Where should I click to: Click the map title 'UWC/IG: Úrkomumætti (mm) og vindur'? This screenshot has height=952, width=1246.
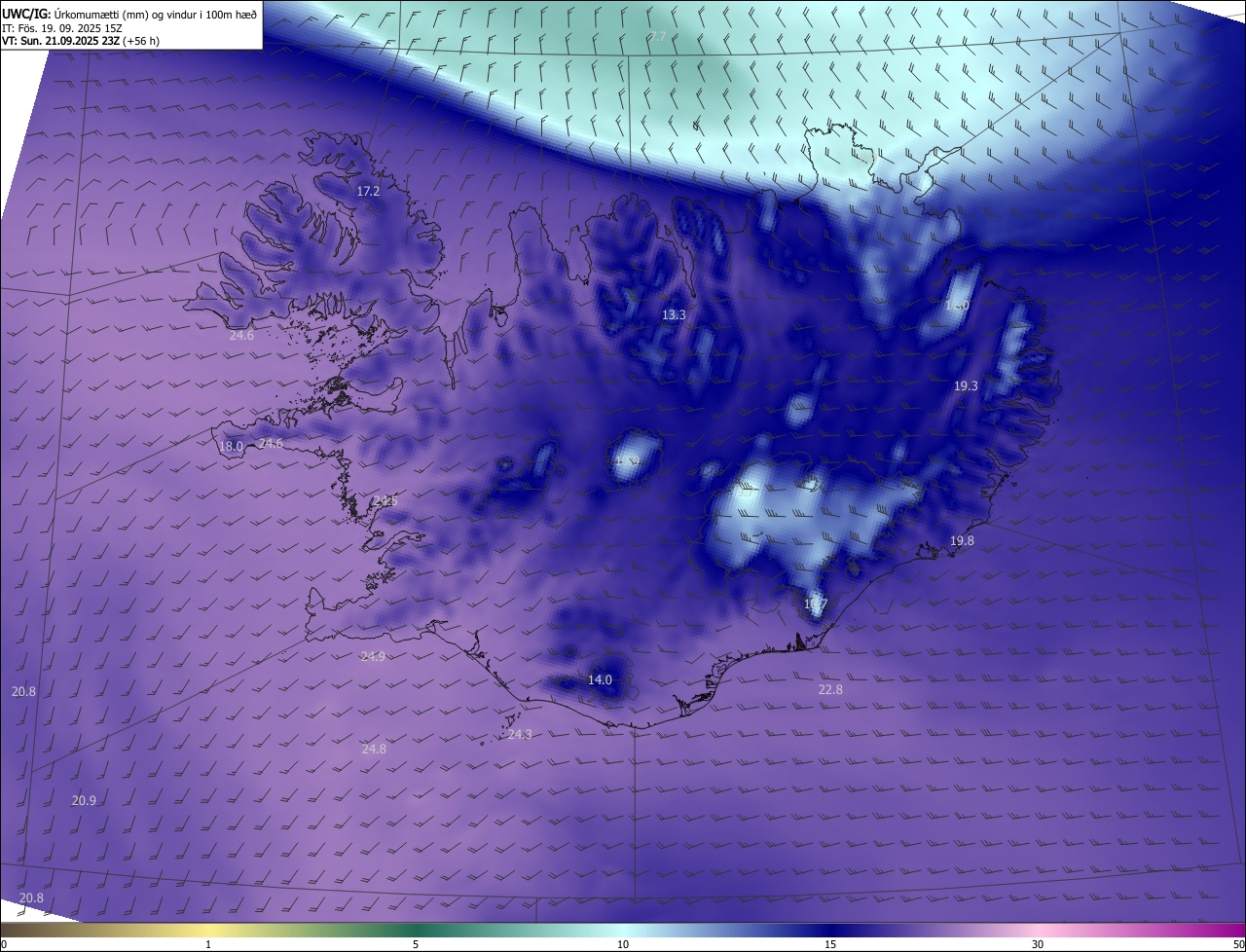tap(129, 14)
